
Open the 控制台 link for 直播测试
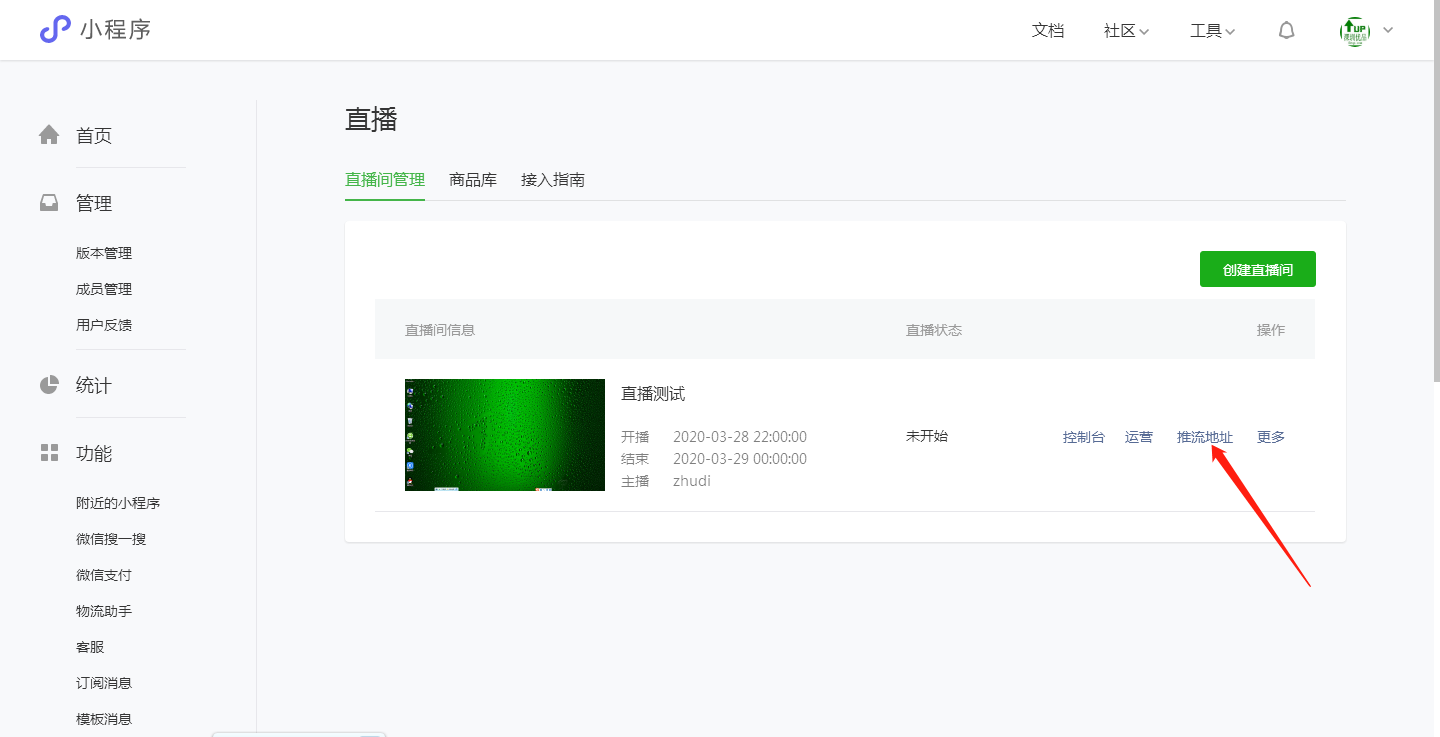pos(1083,437)
